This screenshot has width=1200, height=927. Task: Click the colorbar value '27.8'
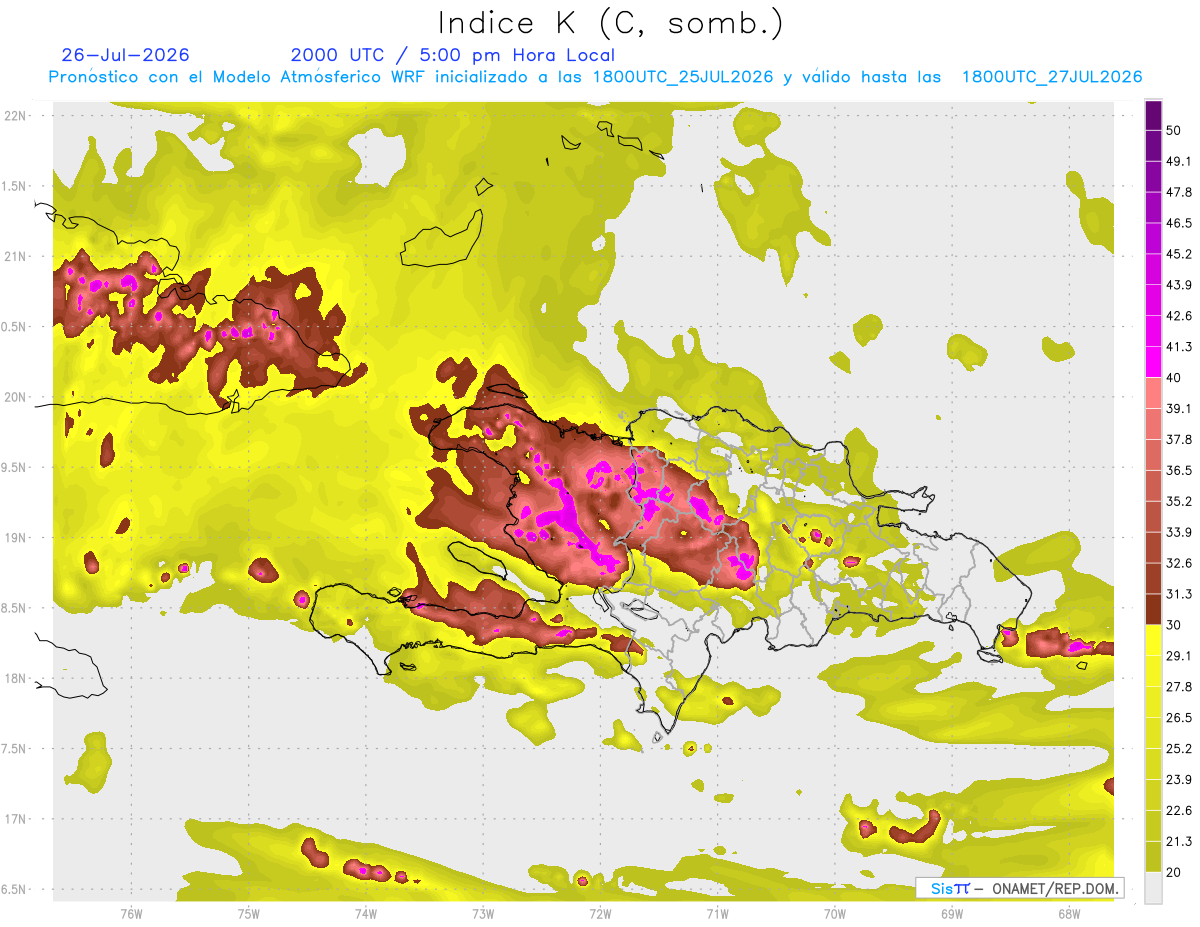[1179, 687]
